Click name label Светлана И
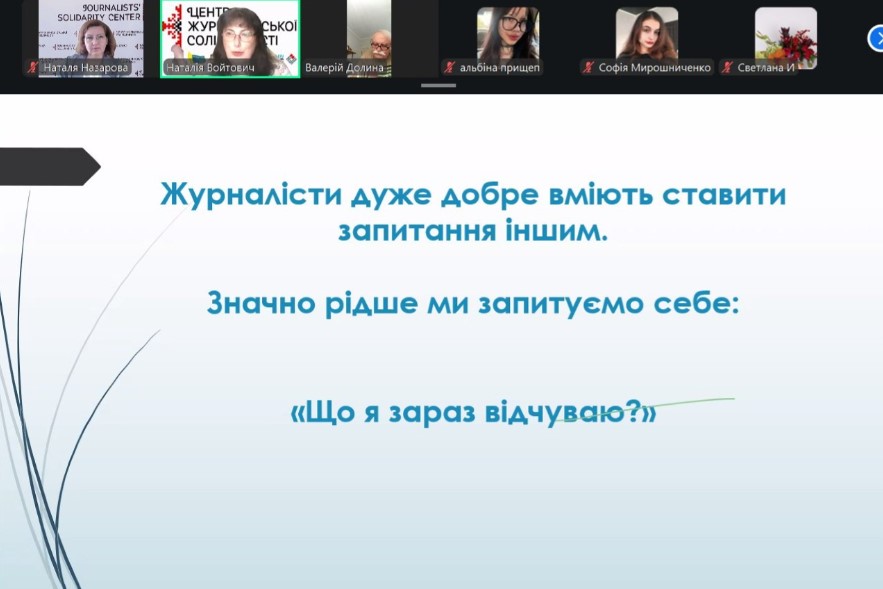Image resolution: width=883 pixels, height=589 pixels. point(766,68)
